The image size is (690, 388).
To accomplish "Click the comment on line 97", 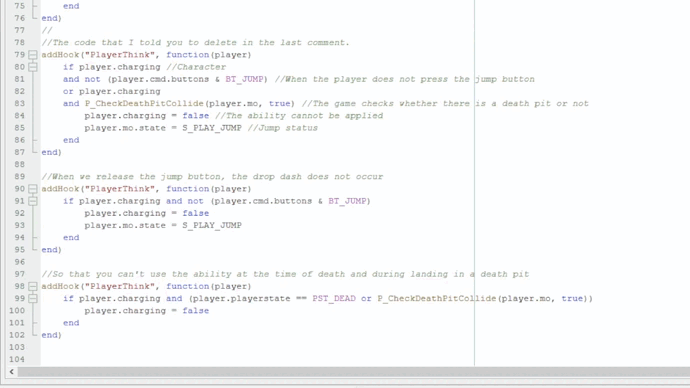I will pyautogui.click(x=285, y=275).
